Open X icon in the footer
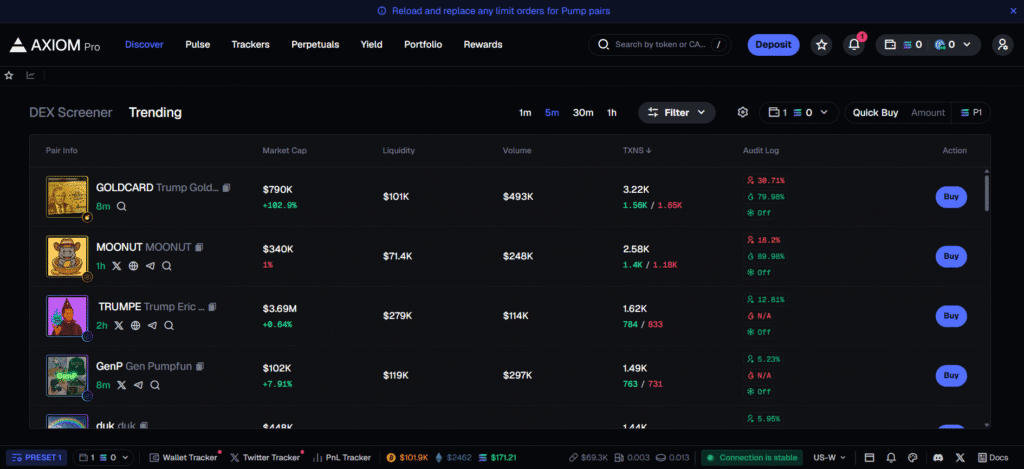The image size is (1024, 469). 959,458
